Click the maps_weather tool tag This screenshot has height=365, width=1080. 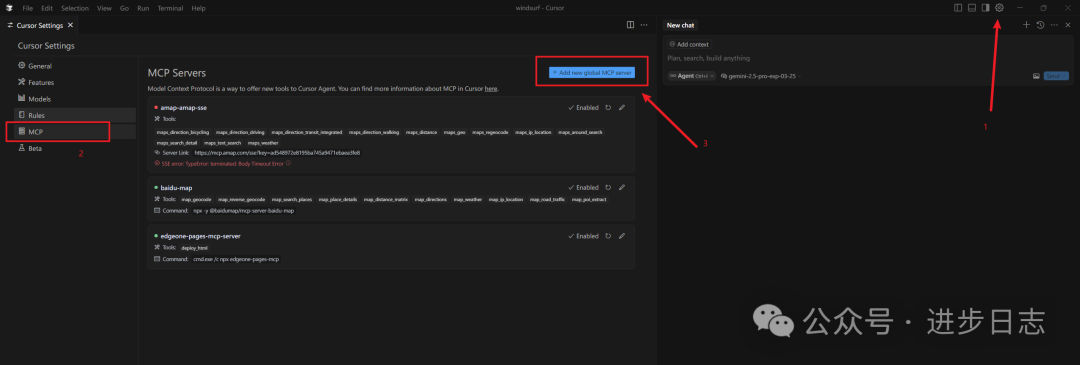click(x=263, y=143)
